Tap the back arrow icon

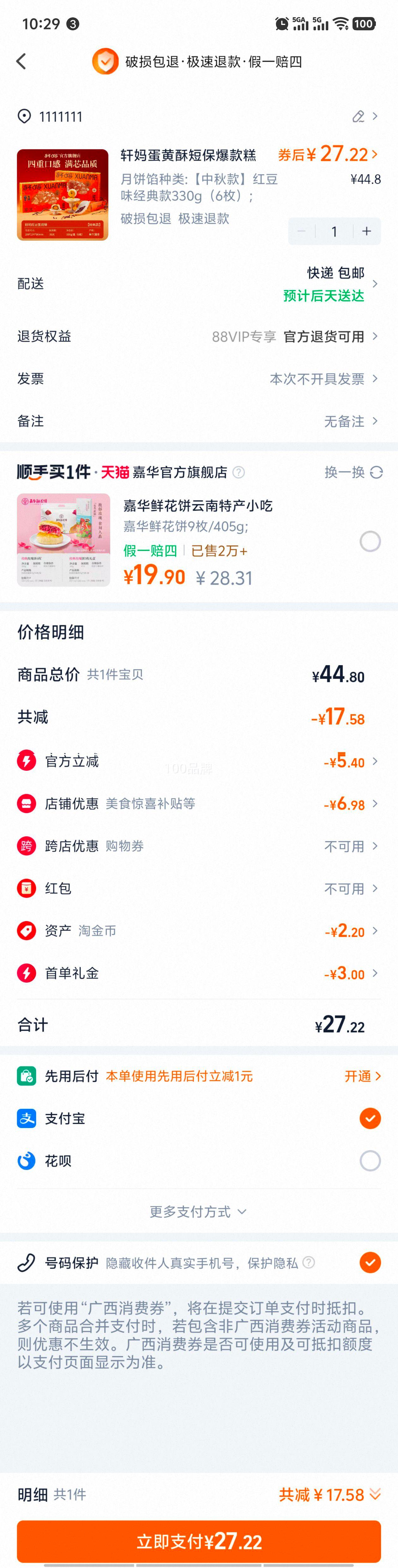click(21, 62)
